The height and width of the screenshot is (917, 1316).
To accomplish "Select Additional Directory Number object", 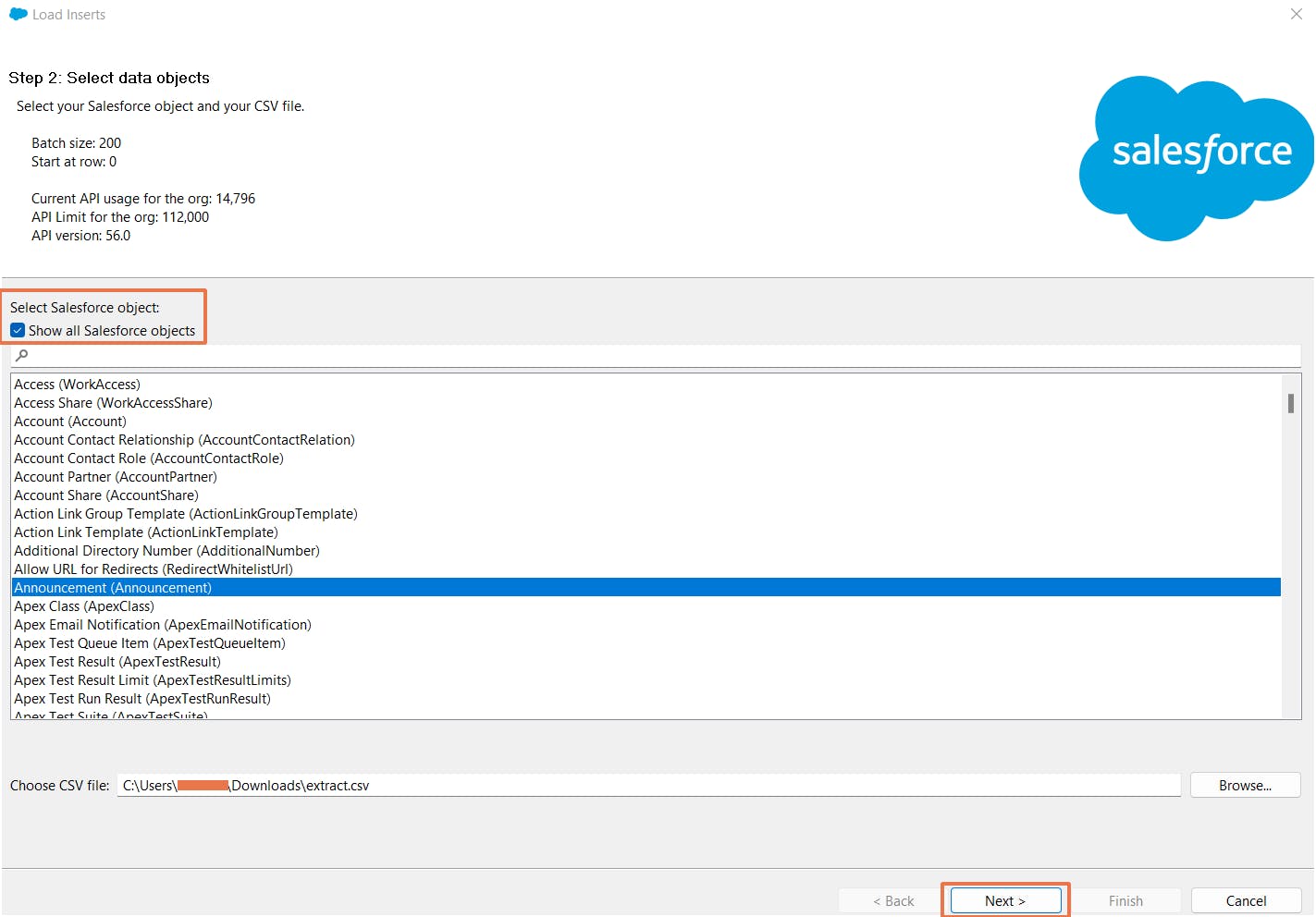I will (646, 550).
